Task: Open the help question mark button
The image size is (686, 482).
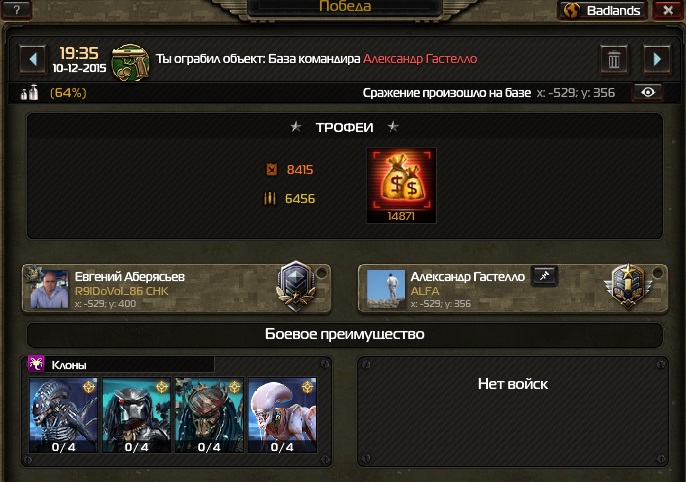Action: click(16, 10)
